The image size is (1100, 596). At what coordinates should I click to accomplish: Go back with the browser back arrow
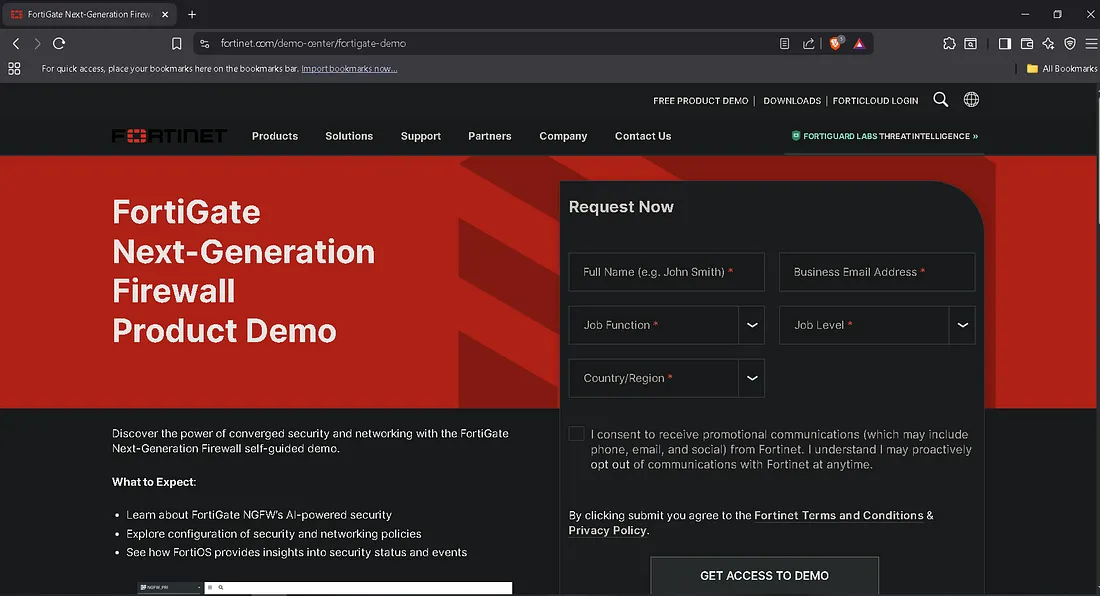tap(16, 43)
